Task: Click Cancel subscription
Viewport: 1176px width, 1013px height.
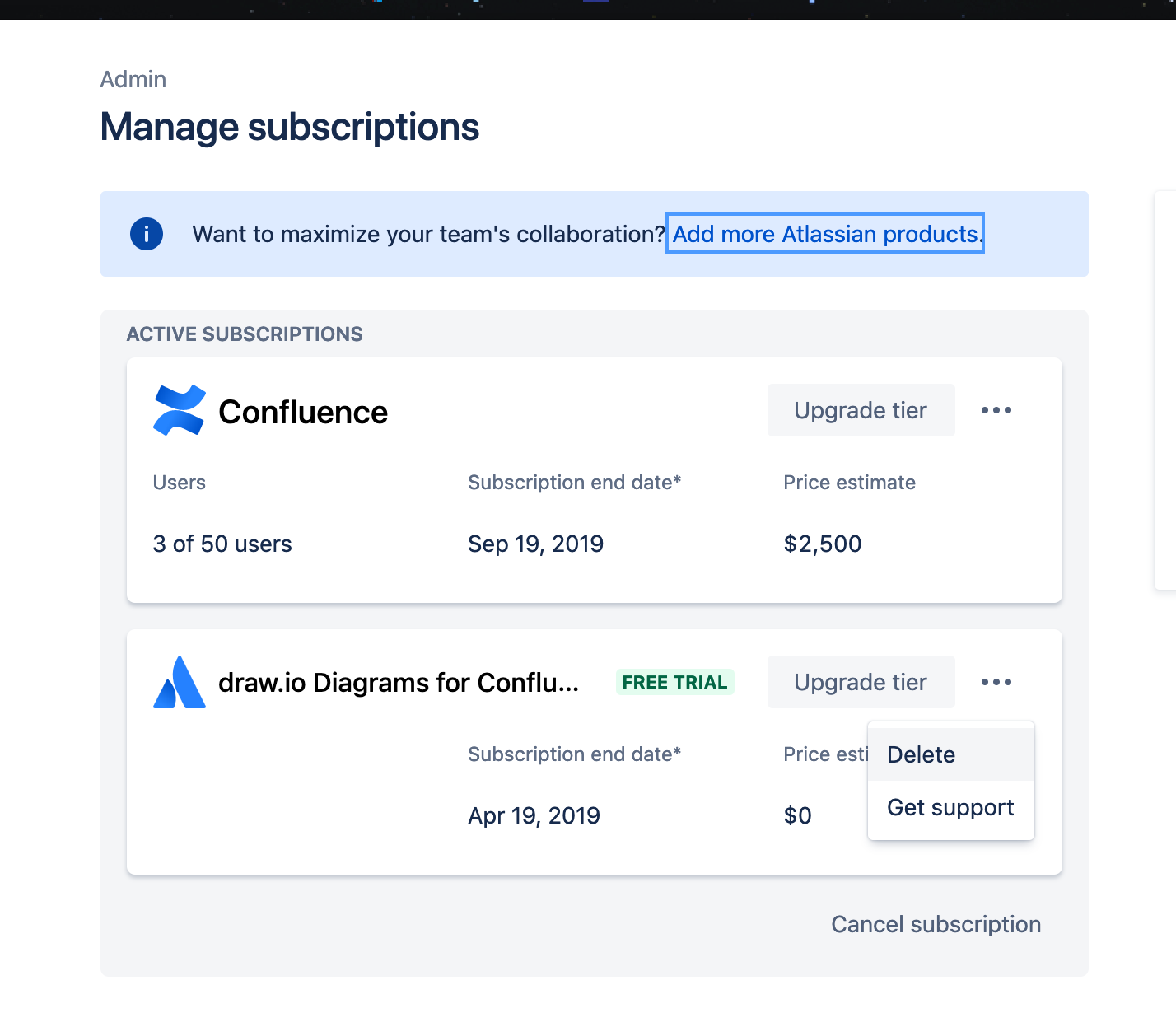Action: (936, 924)
